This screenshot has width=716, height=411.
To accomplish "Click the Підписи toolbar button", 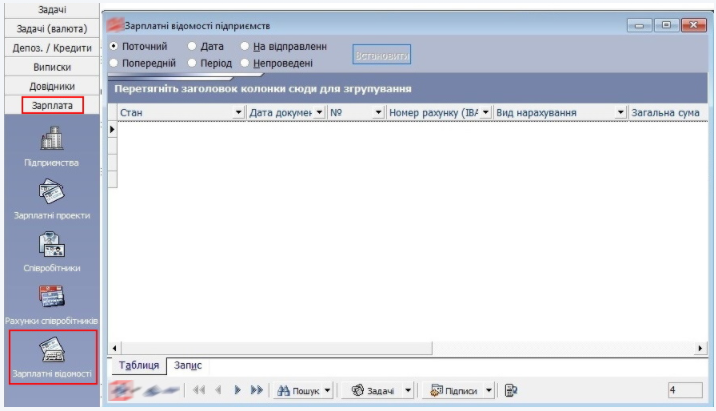I will click(453, 390).
